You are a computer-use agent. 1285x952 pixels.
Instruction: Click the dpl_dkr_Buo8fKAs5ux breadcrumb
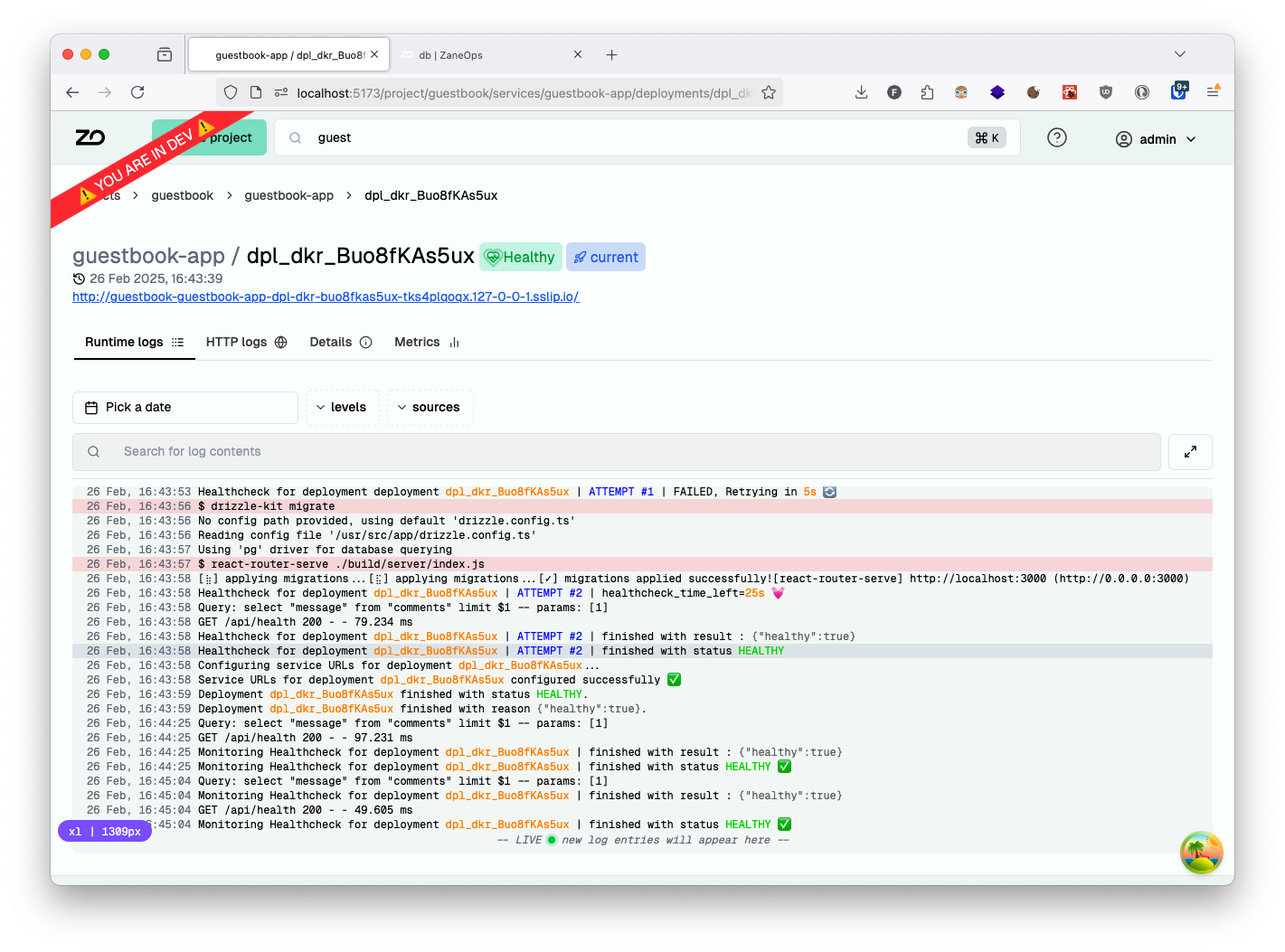pyautogui.click(x=430, y=195)
